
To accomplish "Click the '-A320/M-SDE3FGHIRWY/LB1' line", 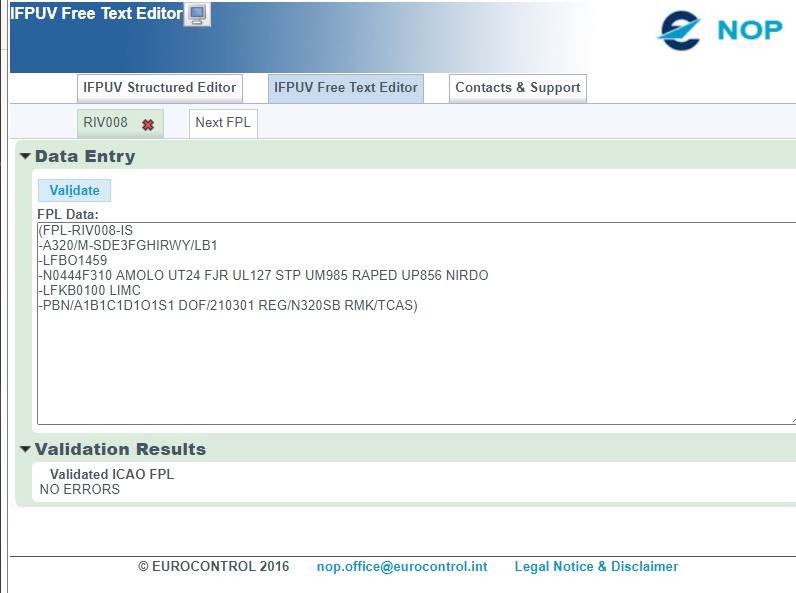I will point(128,246).
